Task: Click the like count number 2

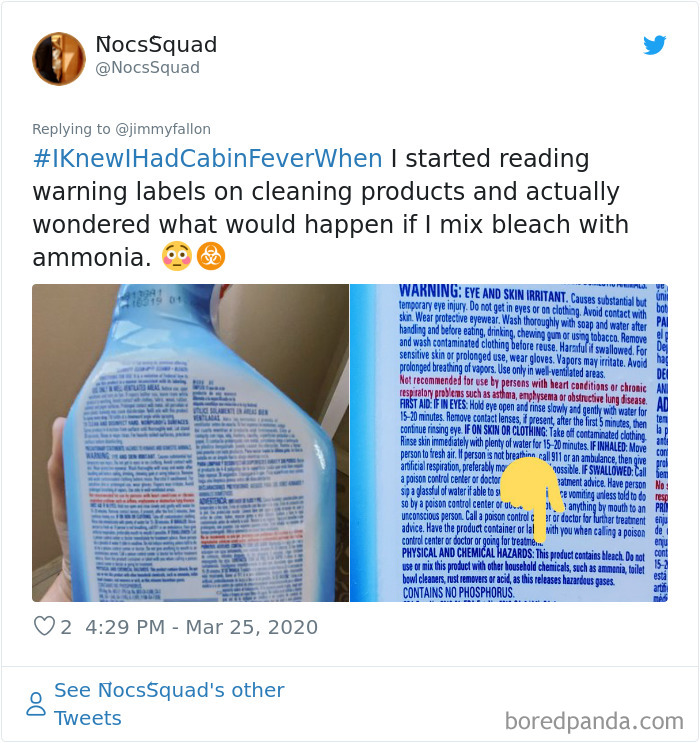Action: 66,627
